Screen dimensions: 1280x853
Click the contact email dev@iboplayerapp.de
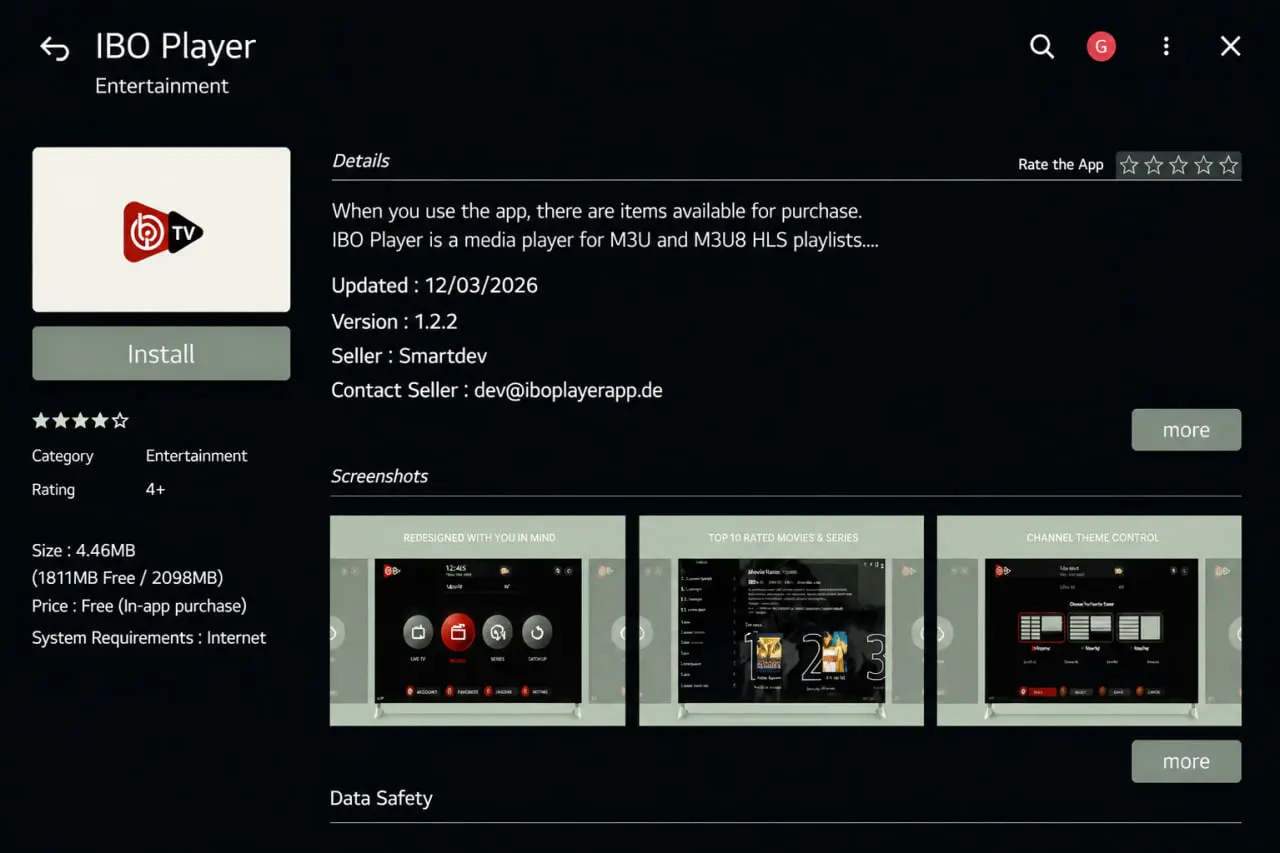click(568, 390)
